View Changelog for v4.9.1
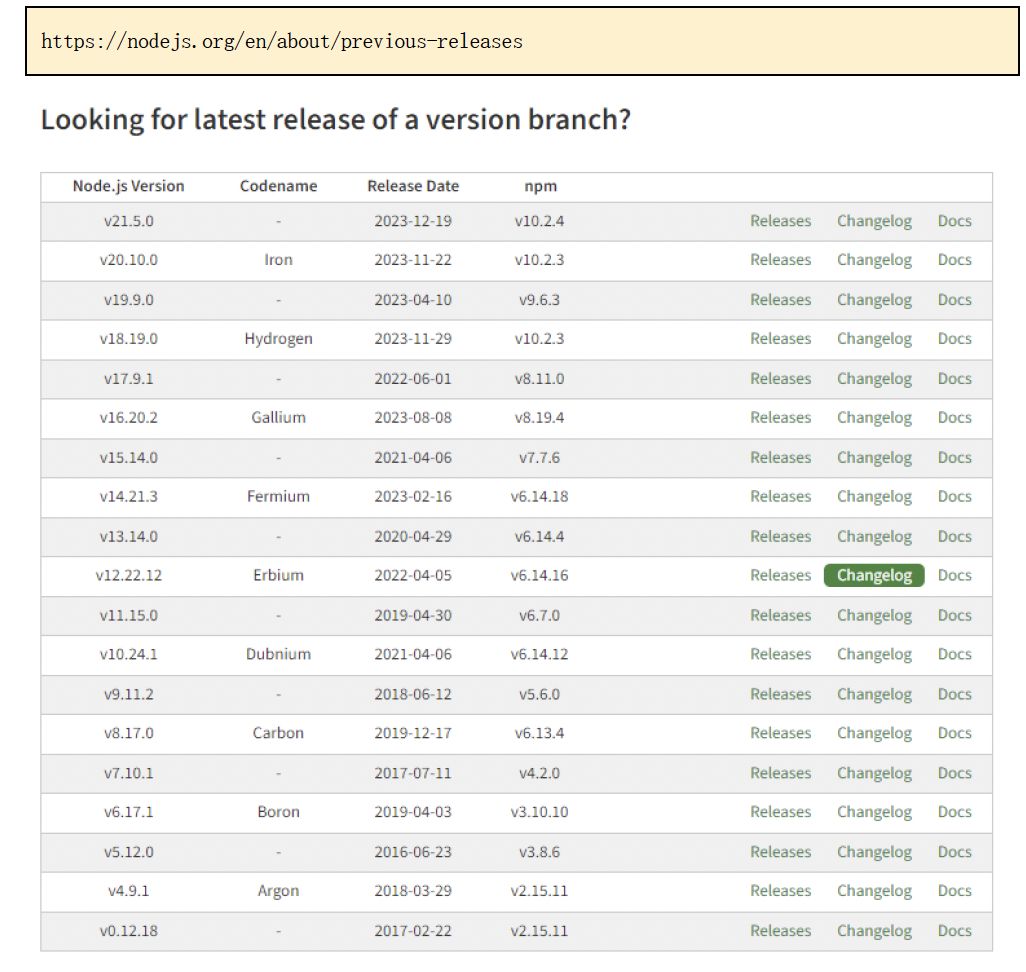Image resolution: width=1026 pixels, height=972 pixels. coord(874,891)
